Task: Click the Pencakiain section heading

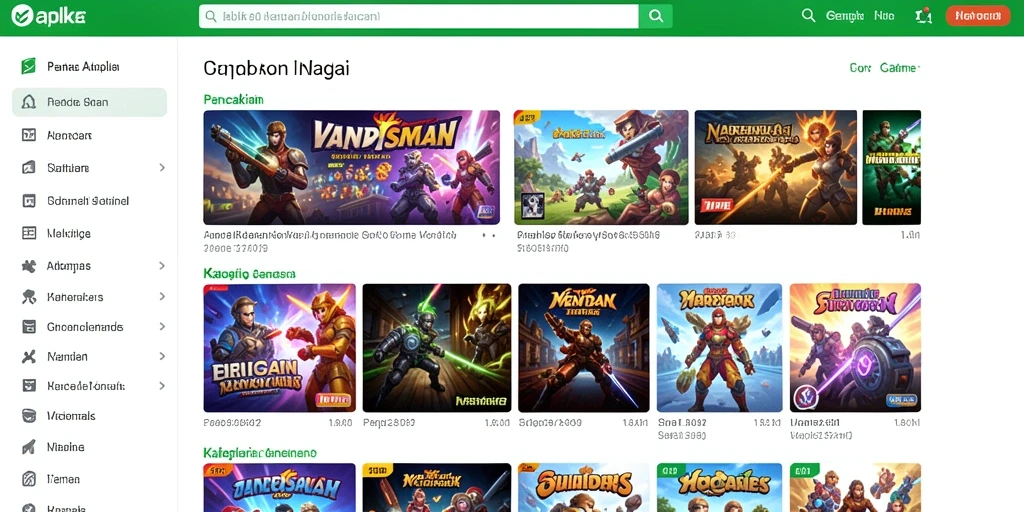Action: point(233,99)
